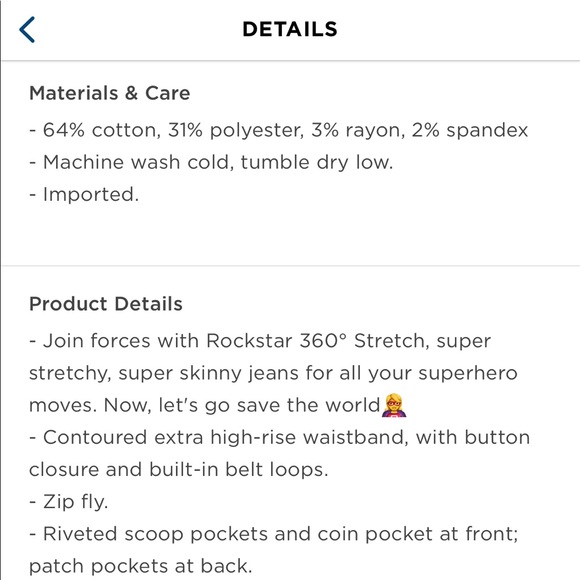Select the Zip fly bullet

pos(69,502)
